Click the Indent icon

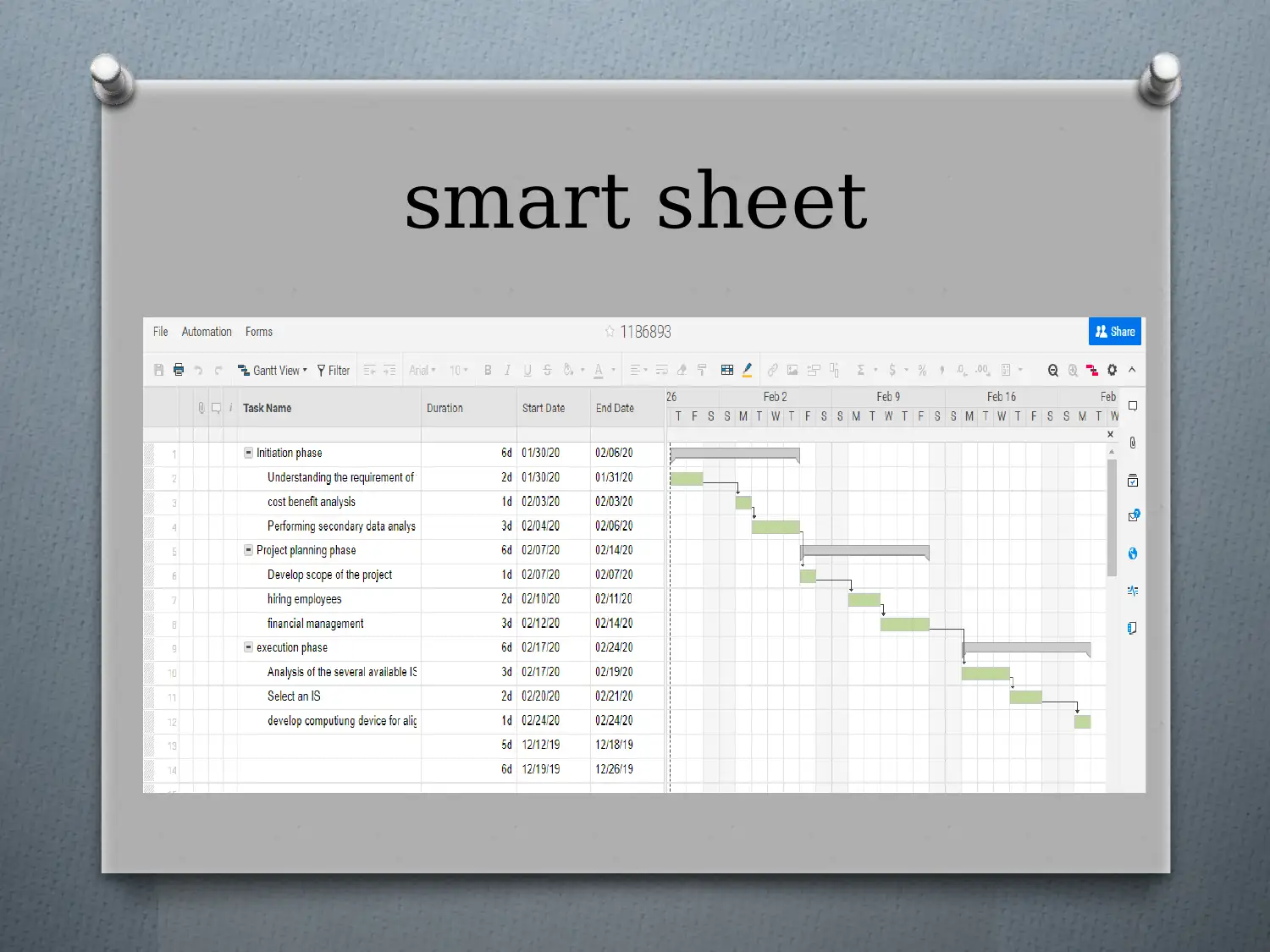[x=389, y=370]
